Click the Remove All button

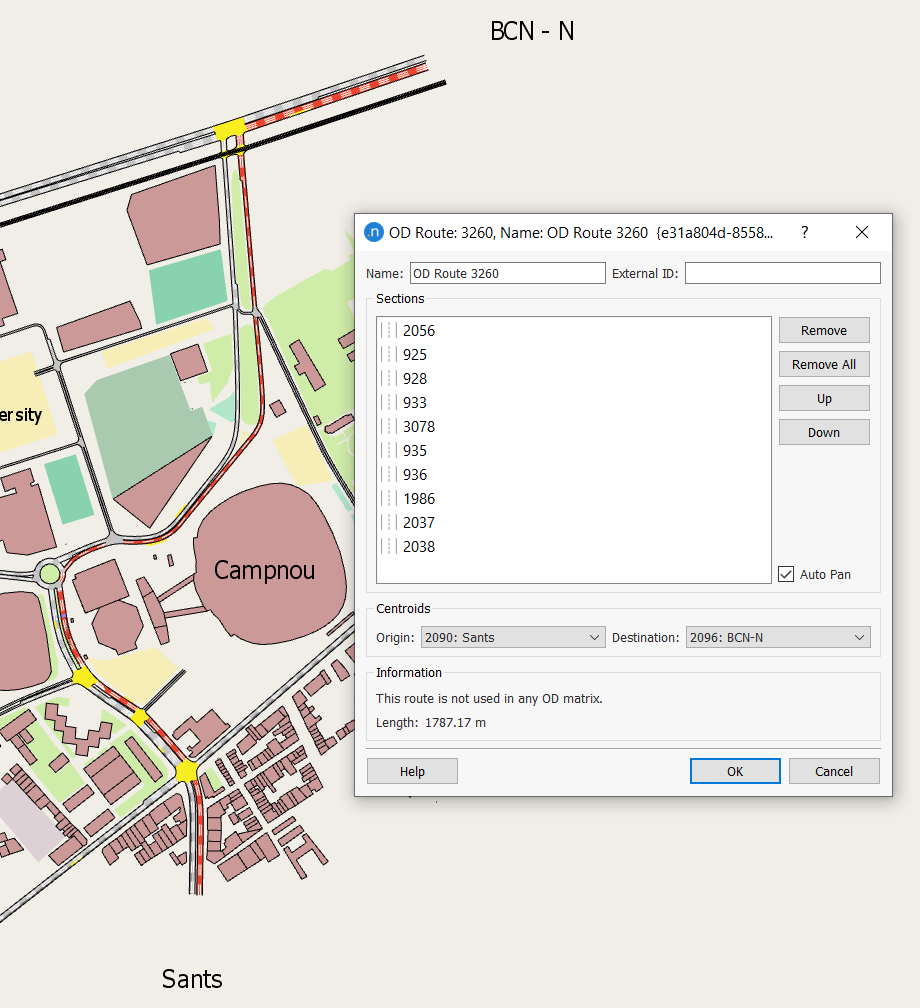click(824, 364)
